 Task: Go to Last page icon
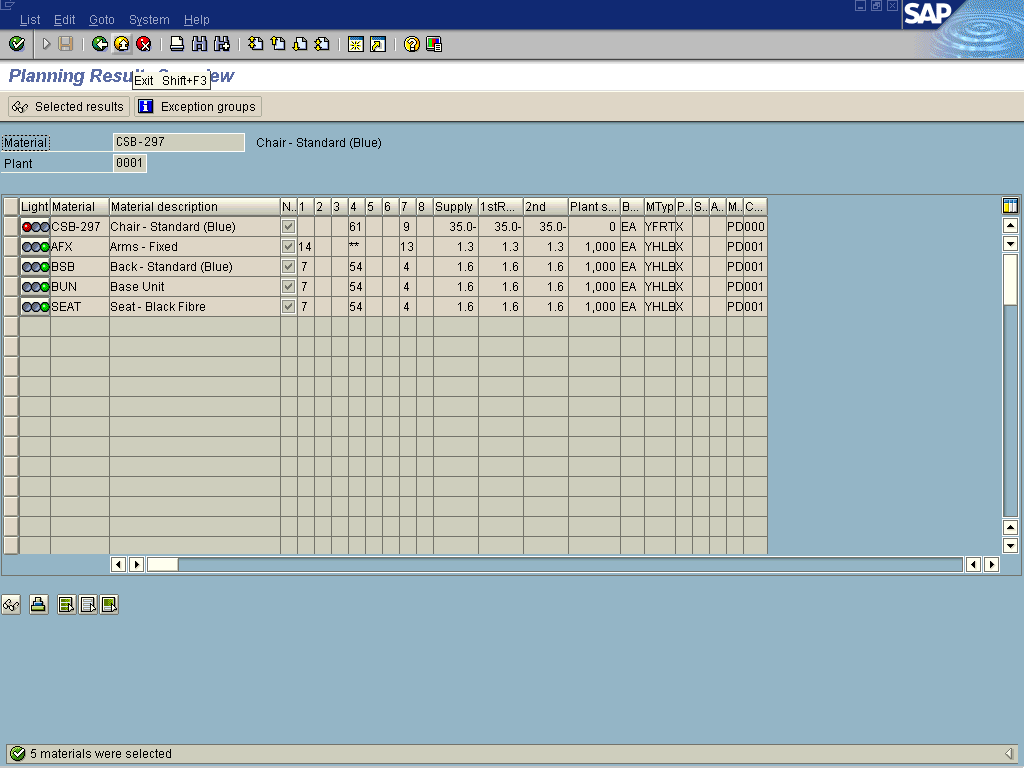click(322, 44)
